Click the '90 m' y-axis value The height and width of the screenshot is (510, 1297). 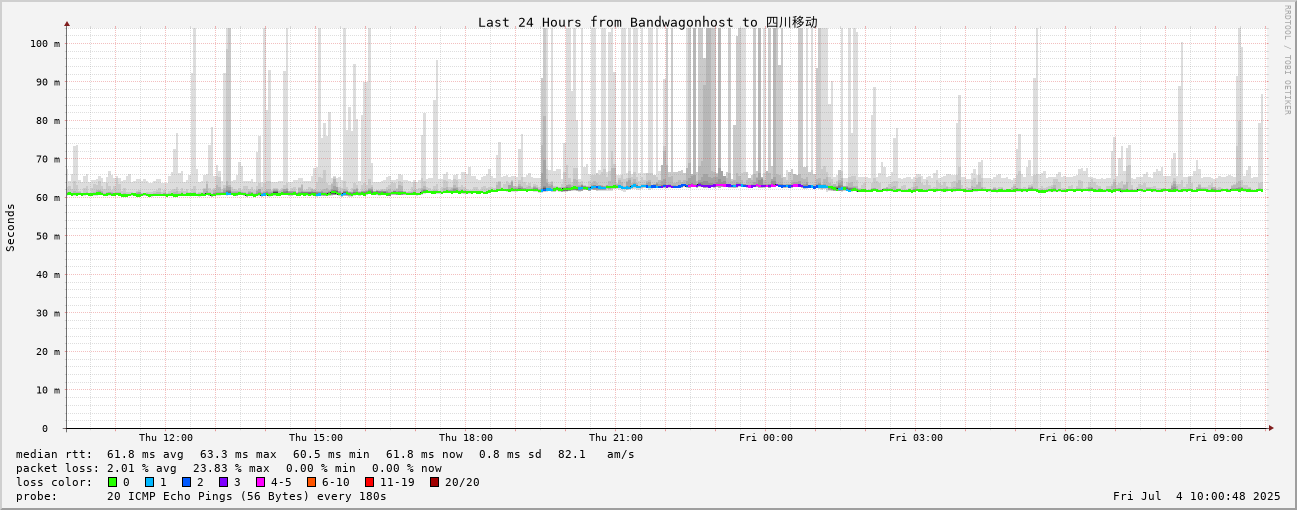click(48, 82)
